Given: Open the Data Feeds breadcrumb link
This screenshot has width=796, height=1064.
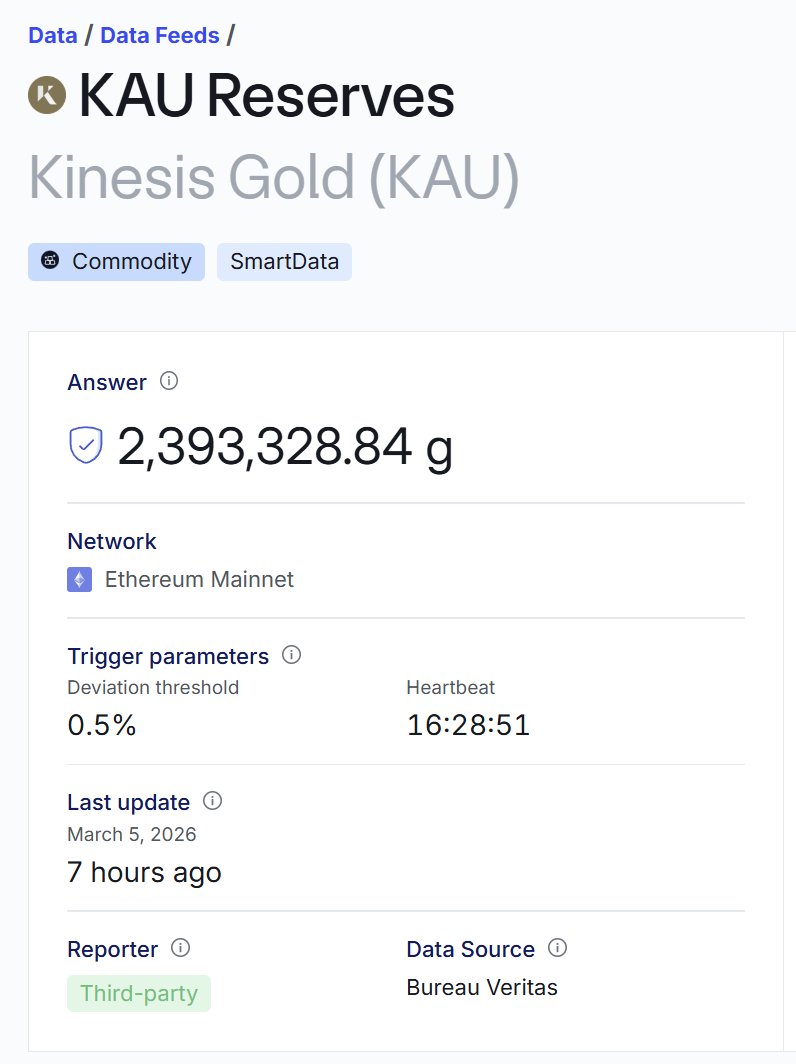Looking at the screenshot, I should coord(160,36).
